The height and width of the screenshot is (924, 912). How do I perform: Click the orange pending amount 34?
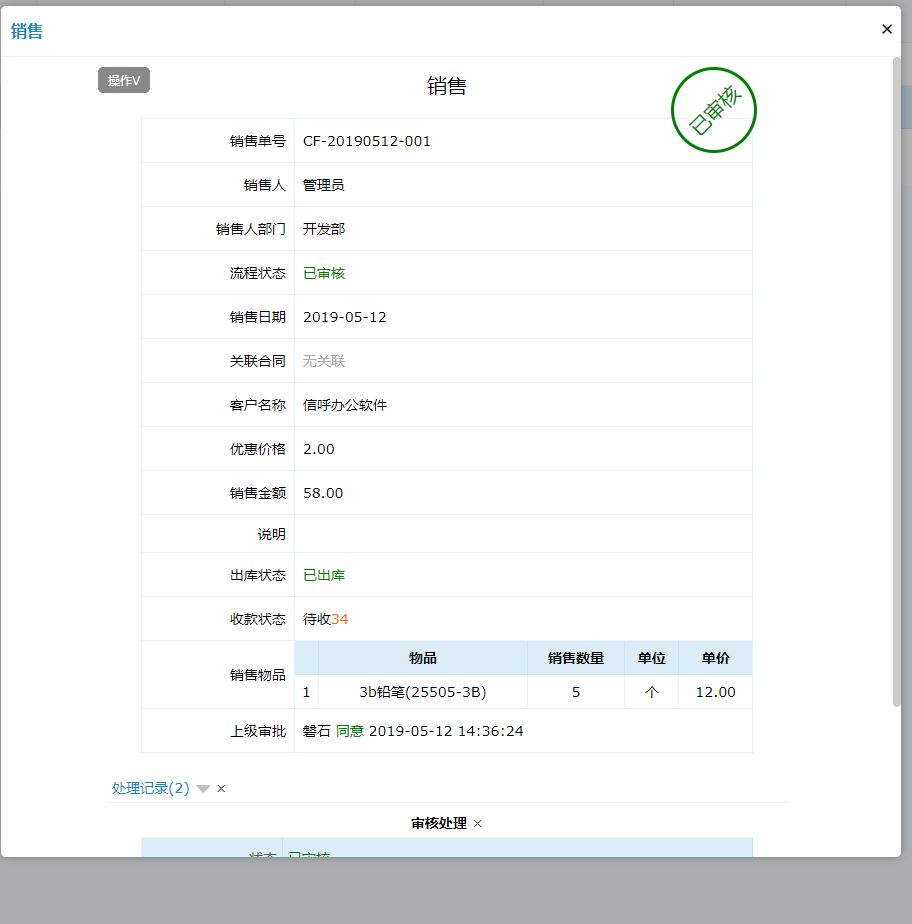click(340, 619)
